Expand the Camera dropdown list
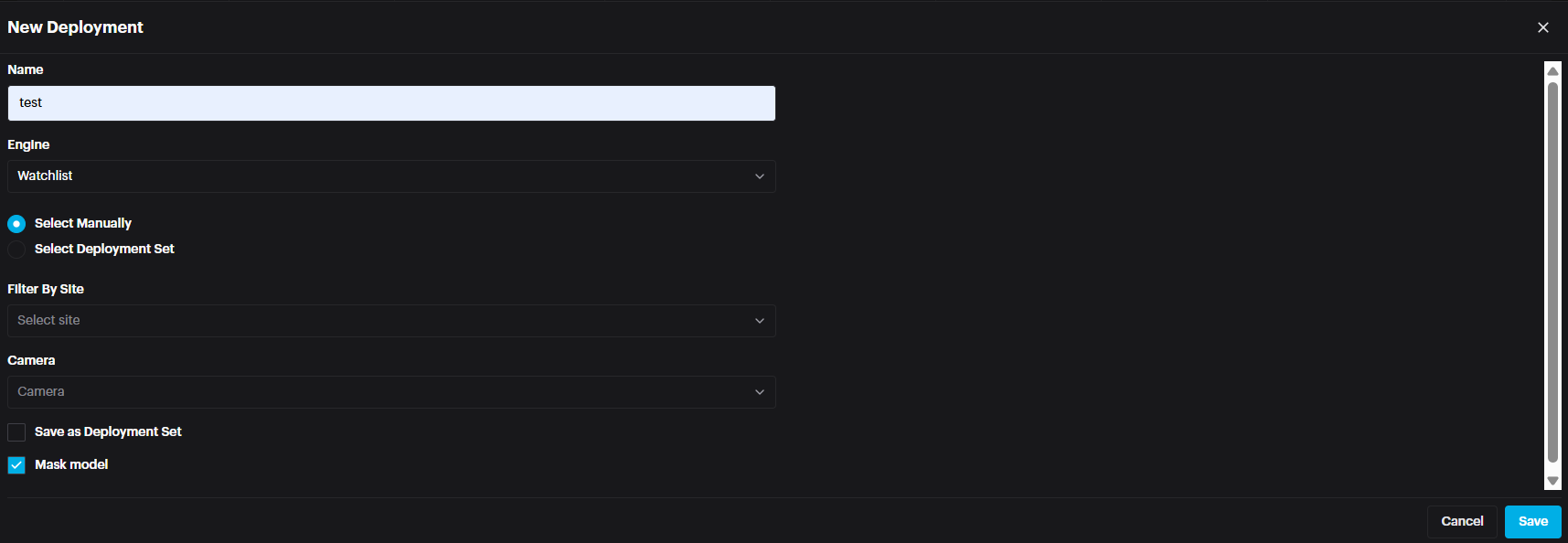Image resolution: width=1568 pixels, height=543 pixels. pyautogui.click(x=391, y=392)
